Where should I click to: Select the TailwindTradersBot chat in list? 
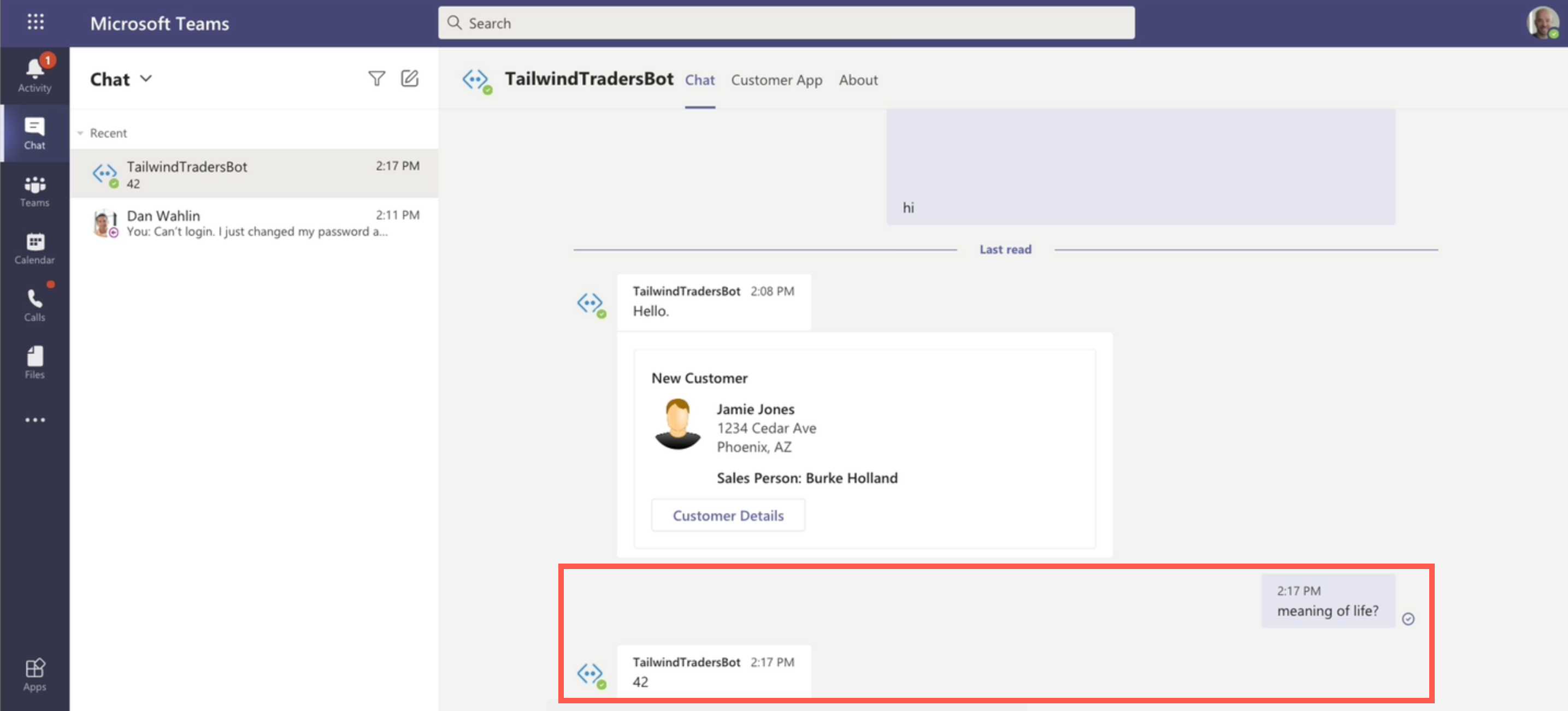(x=255, y=174)
